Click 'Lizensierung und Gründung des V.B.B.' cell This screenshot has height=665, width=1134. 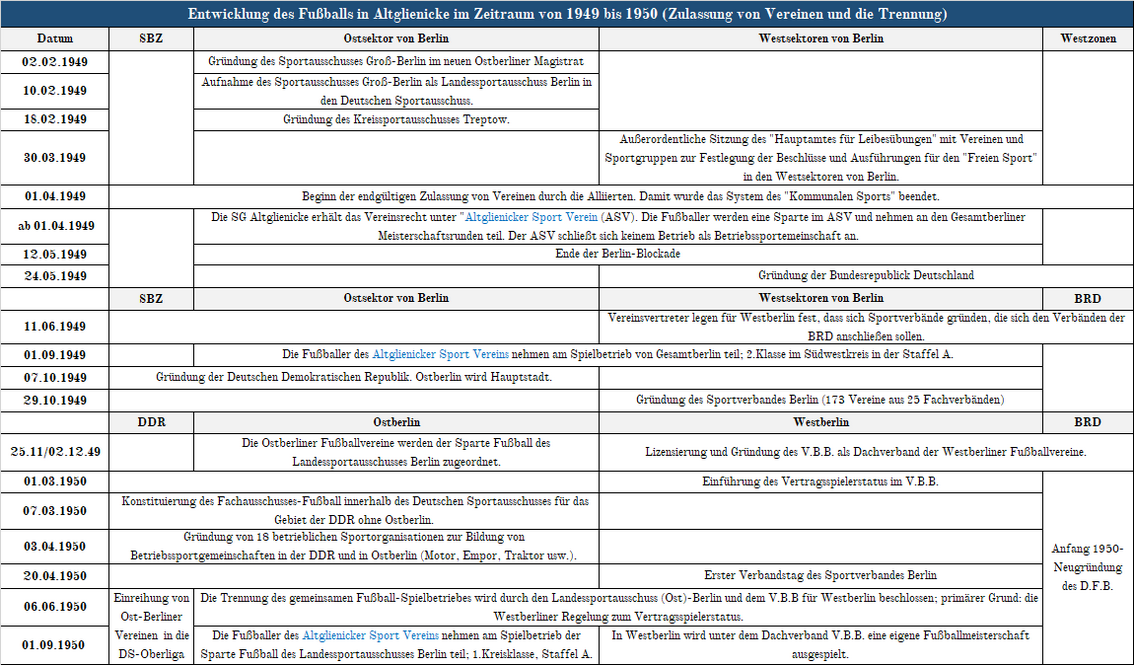point(866,452)
